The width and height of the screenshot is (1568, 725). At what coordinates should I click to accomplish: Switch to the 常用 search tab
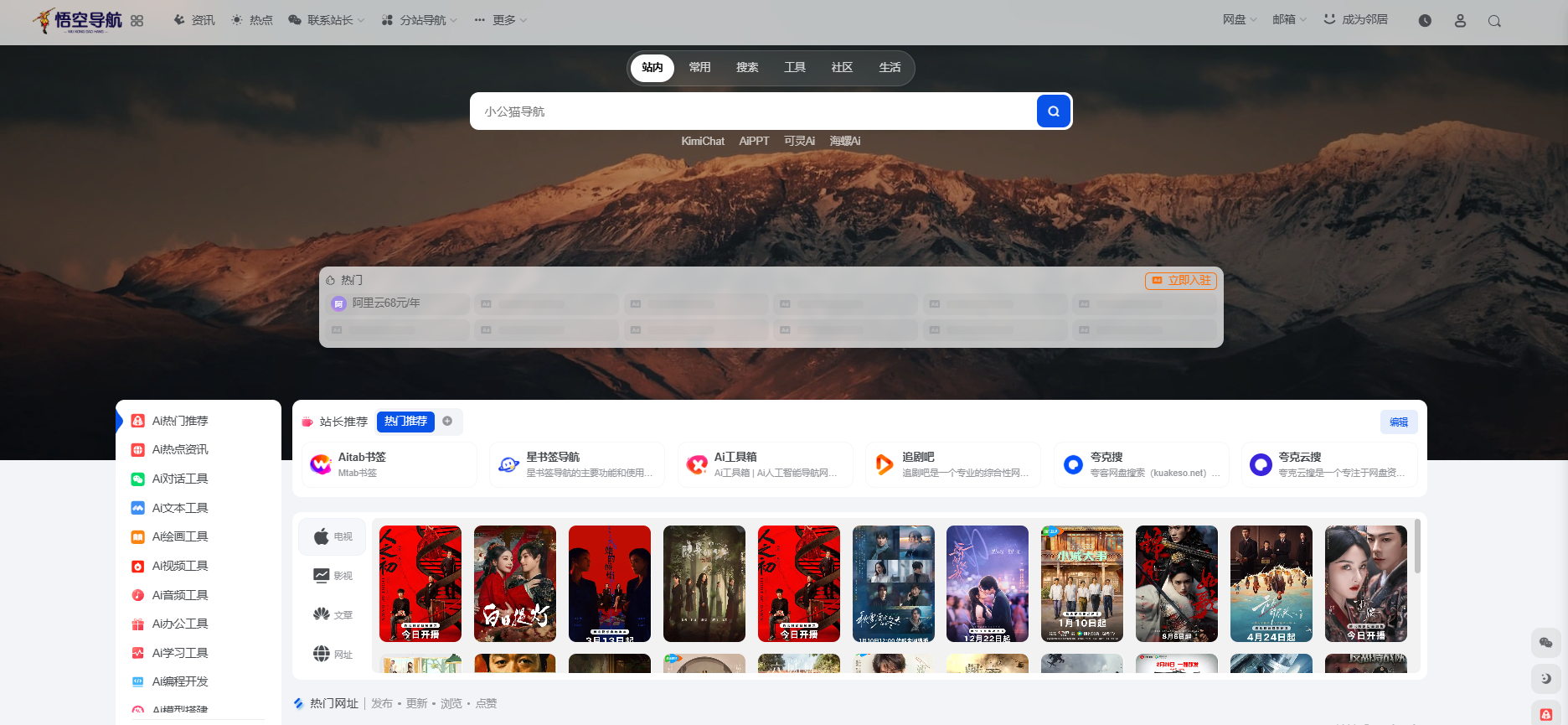click(x=700, y=68)
